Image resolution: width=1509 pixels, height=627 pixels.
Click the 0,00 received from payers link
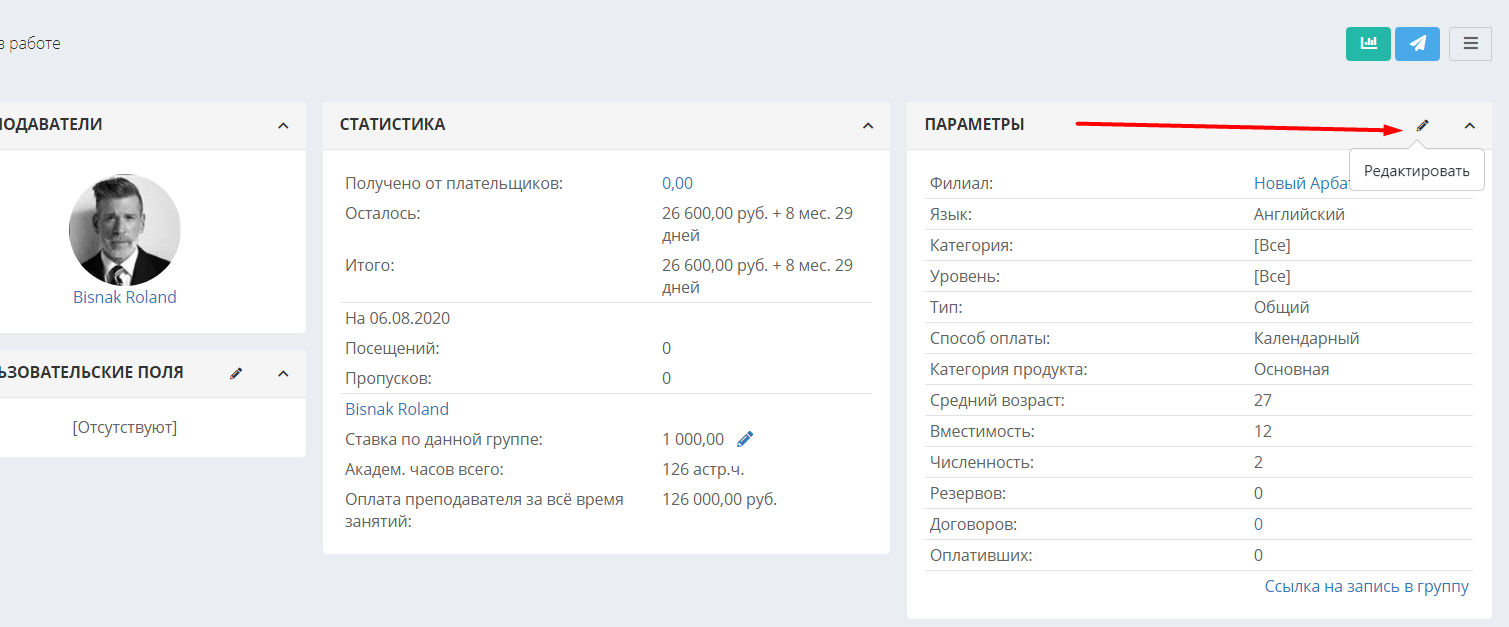(677, 183)
